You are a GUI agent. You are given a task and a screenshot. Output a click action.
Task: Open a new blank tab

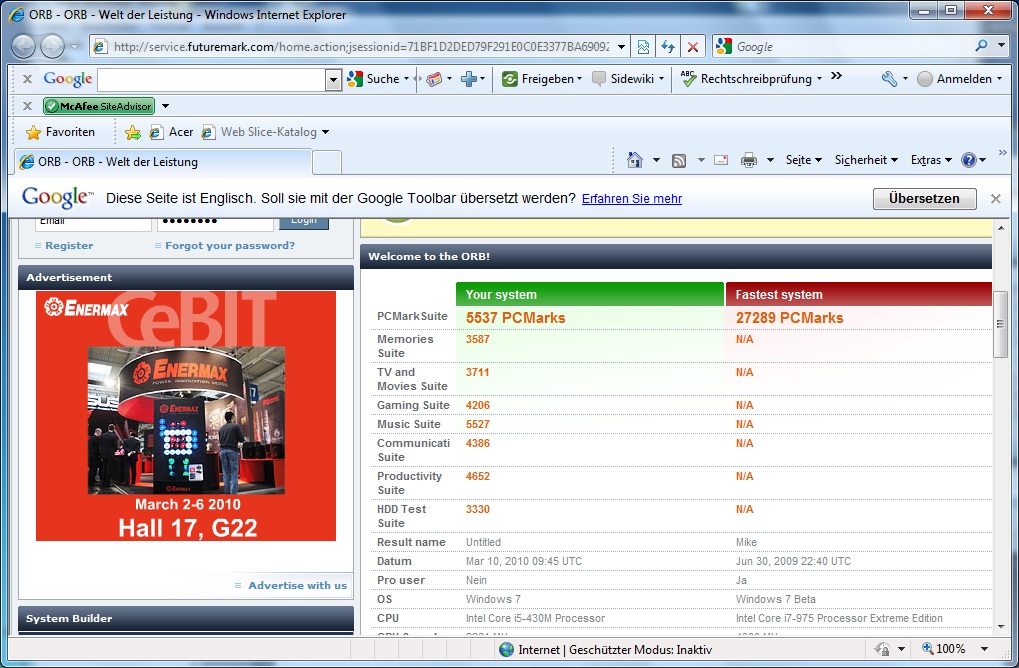327,162
